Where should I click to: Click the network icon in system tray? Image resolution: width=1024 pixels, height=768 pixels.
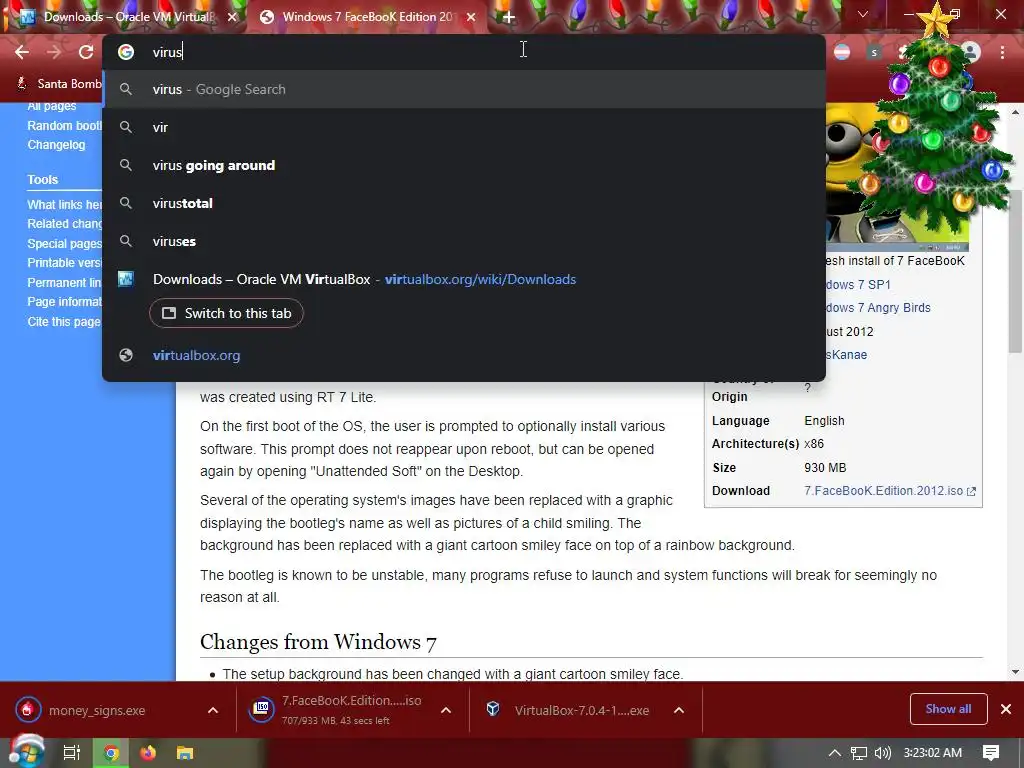[x=859, y=753]
